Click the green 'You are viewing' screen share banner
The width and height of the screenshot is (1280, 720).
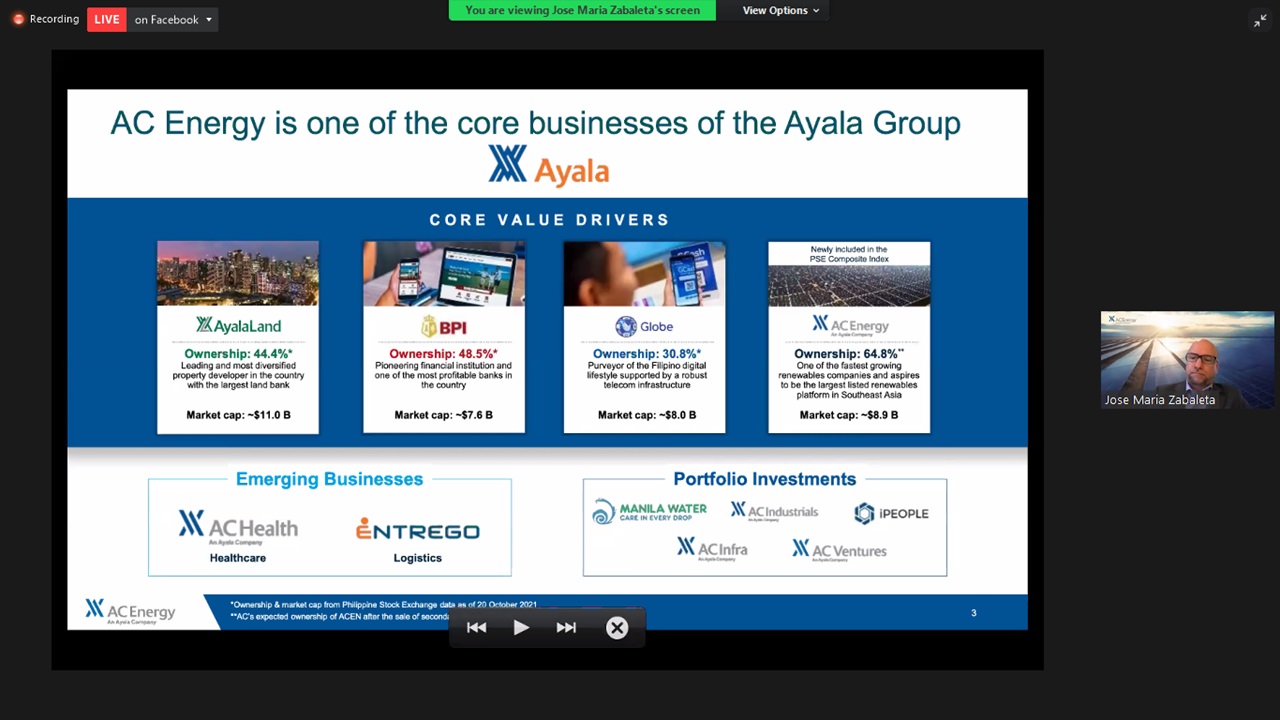(x=582, y=10)
